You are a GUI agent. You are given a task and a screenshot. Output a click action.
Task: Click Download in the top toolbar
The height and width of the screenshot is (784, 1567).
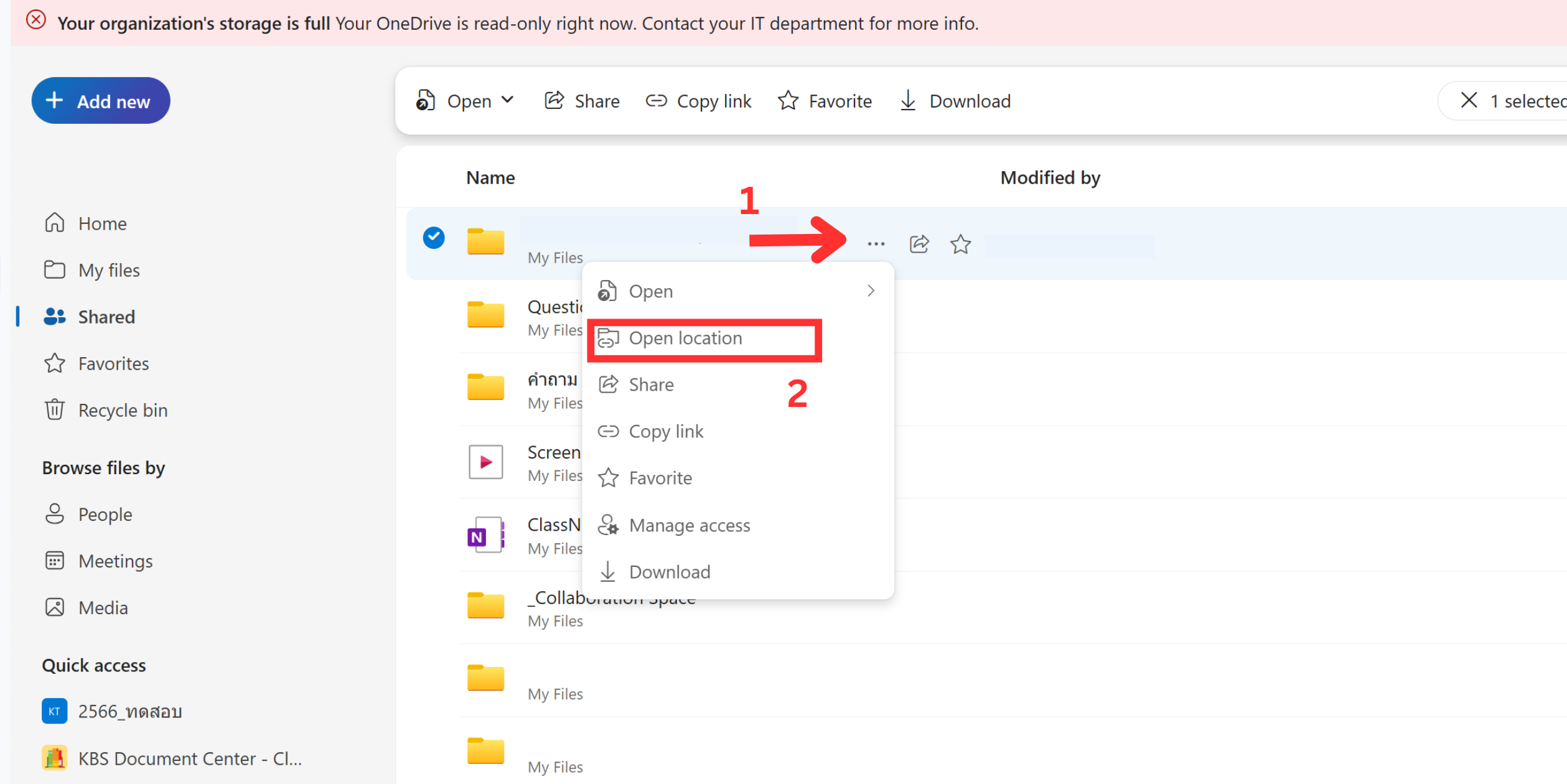point(955,101)
